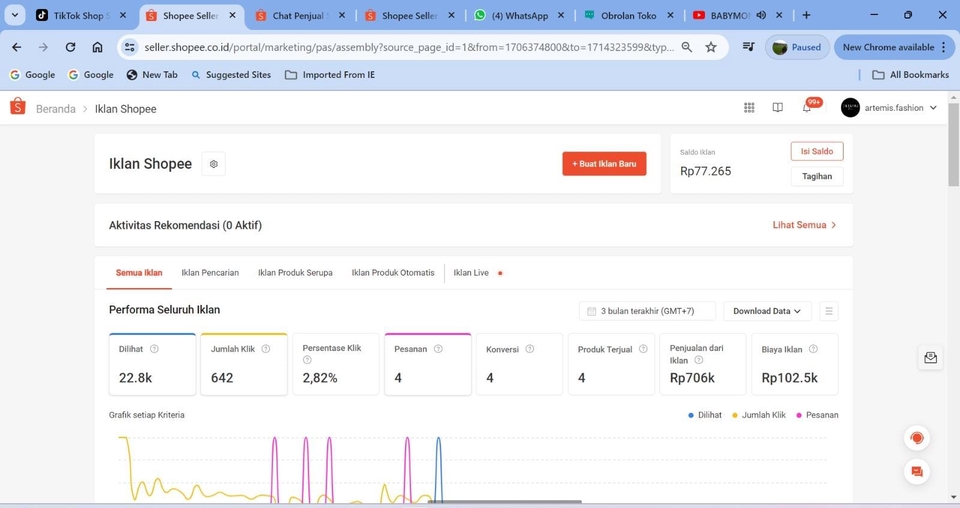Open the seller education book icon
This screenshot has width=960, height=508.
click(x=778, y=108)
